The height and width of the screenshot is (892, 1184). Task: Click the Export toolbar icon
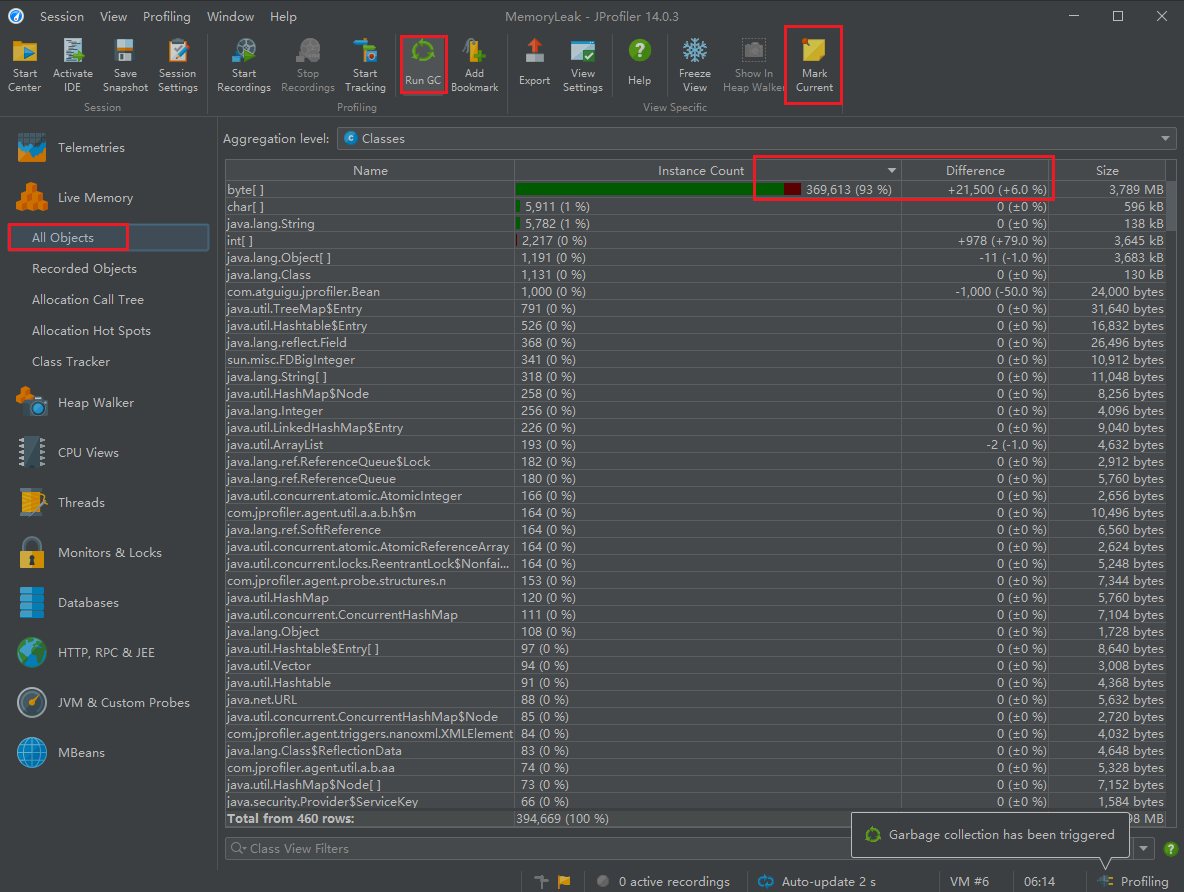point(534,63)
